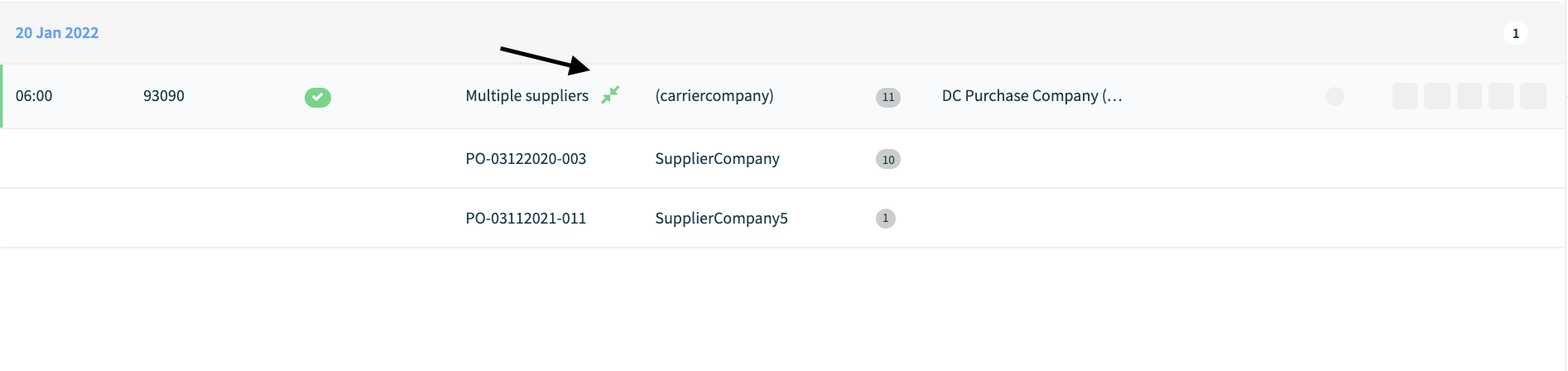The width and height of the screenshot is (1568, 371).
Task: Open the 20 Jan 2022 date link
Action: tap(57, 33)
